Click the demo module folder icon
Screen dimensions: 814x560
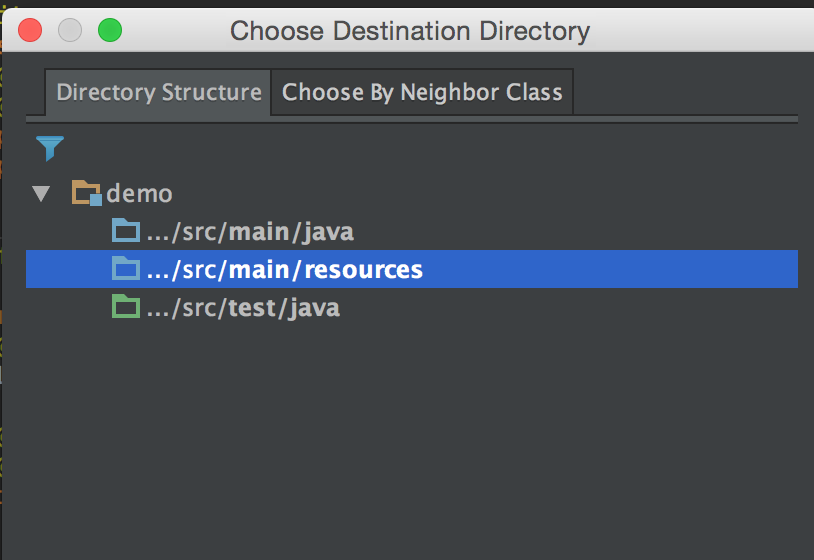point(87,193)
